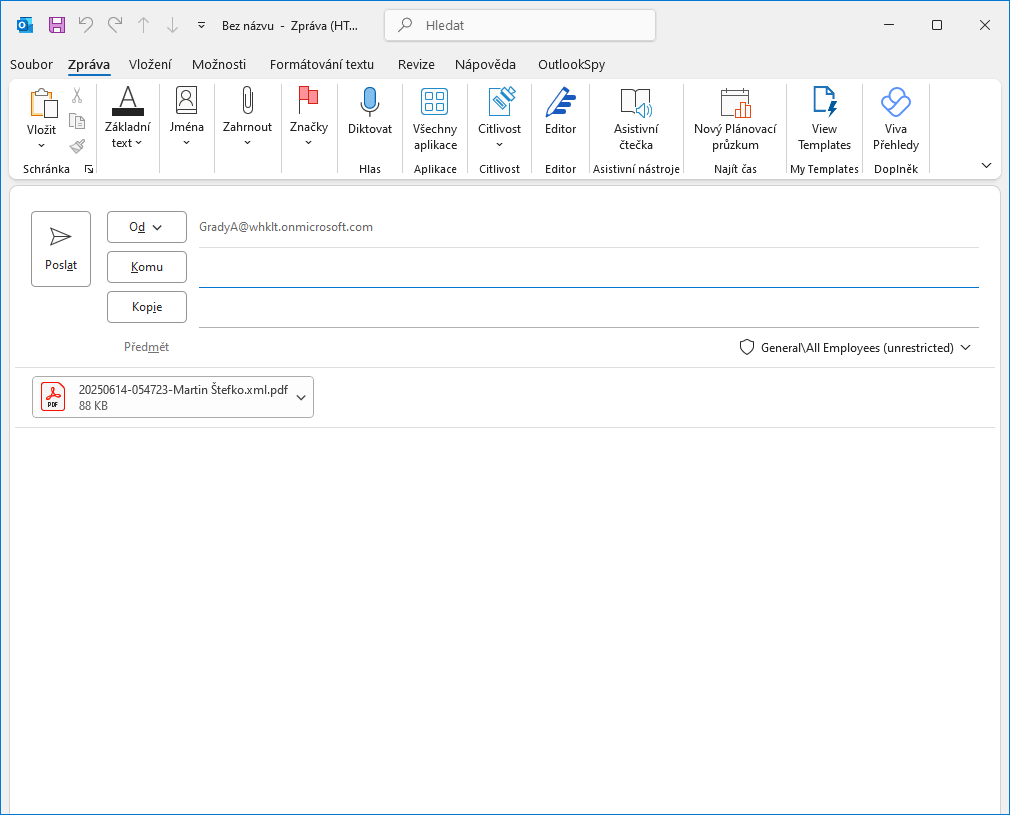Select the Martin Štefko.xml.pdf attachment

pyautogui.click(x=173, y=397)
